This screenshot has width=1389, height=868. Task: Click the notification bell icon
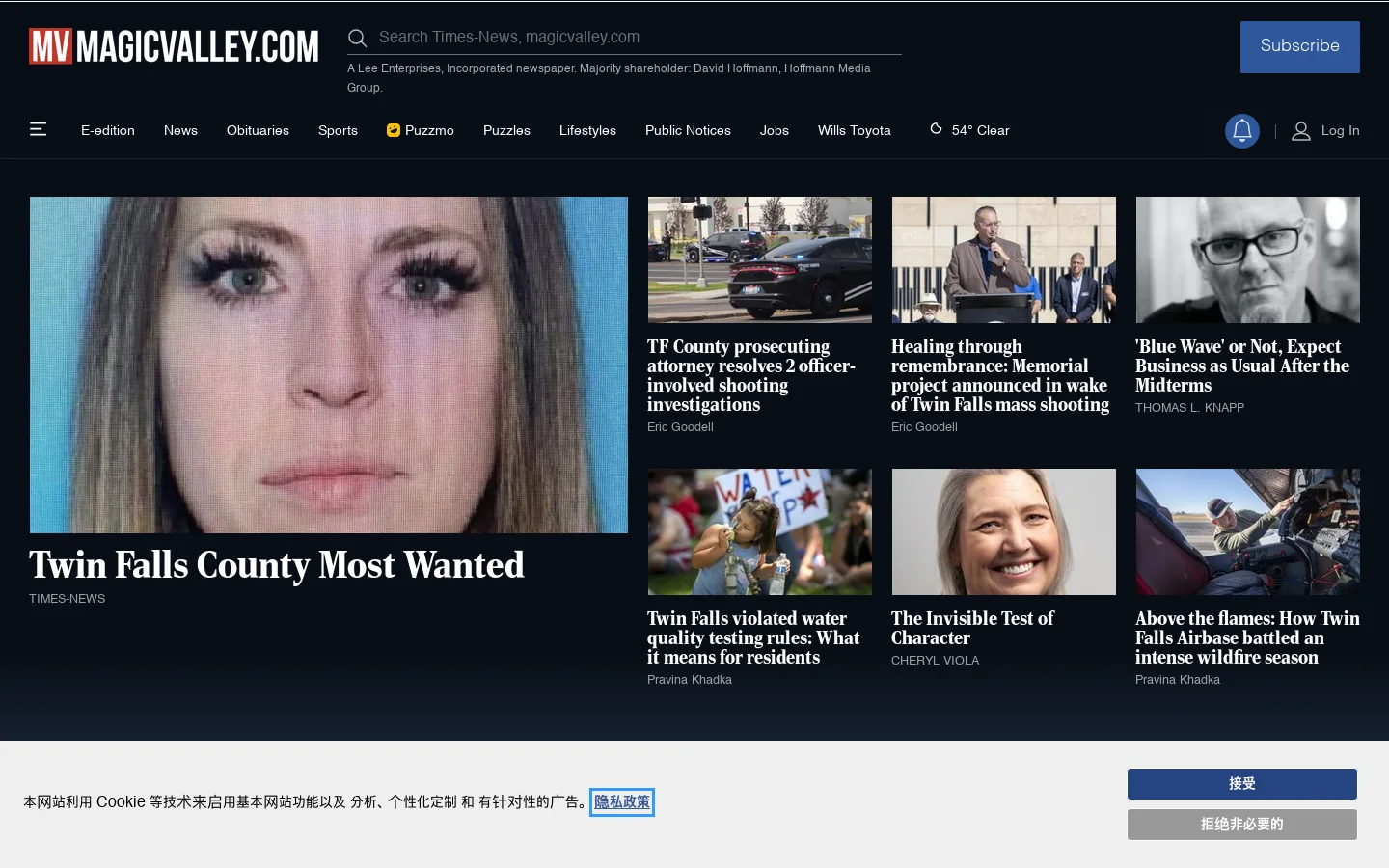[x=1242, y=131]
